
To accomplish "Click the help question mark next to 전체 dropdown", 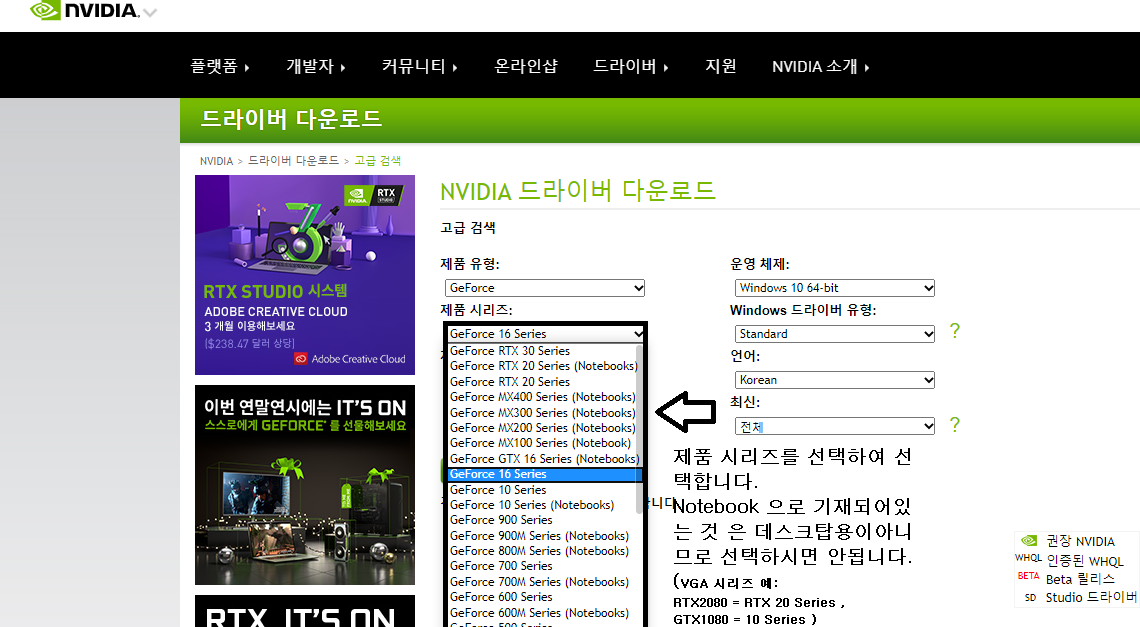I will click(x=955, y=425).
